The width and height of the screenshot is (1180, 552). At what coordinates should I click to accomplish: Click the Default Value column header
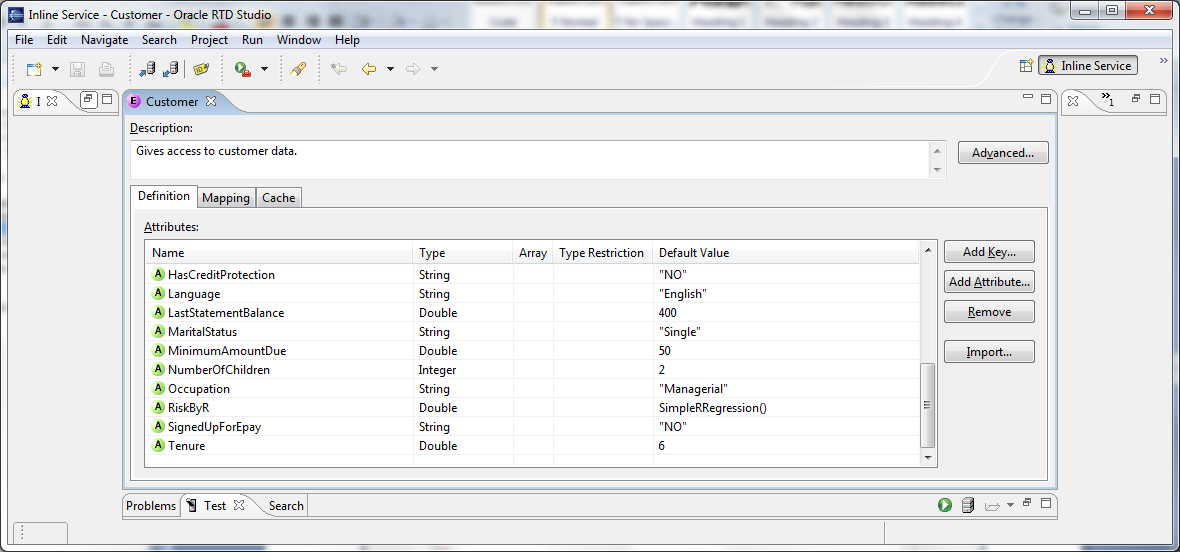[x=786, y=253]
